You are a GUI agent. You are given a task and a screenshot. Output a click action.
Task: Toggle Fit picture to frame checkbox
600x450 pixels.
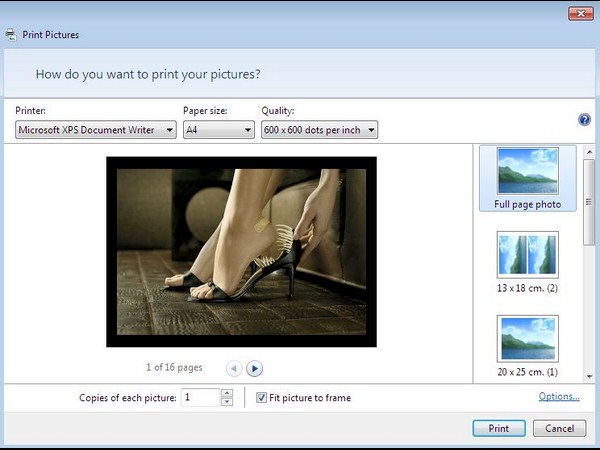tap(261, 398)
